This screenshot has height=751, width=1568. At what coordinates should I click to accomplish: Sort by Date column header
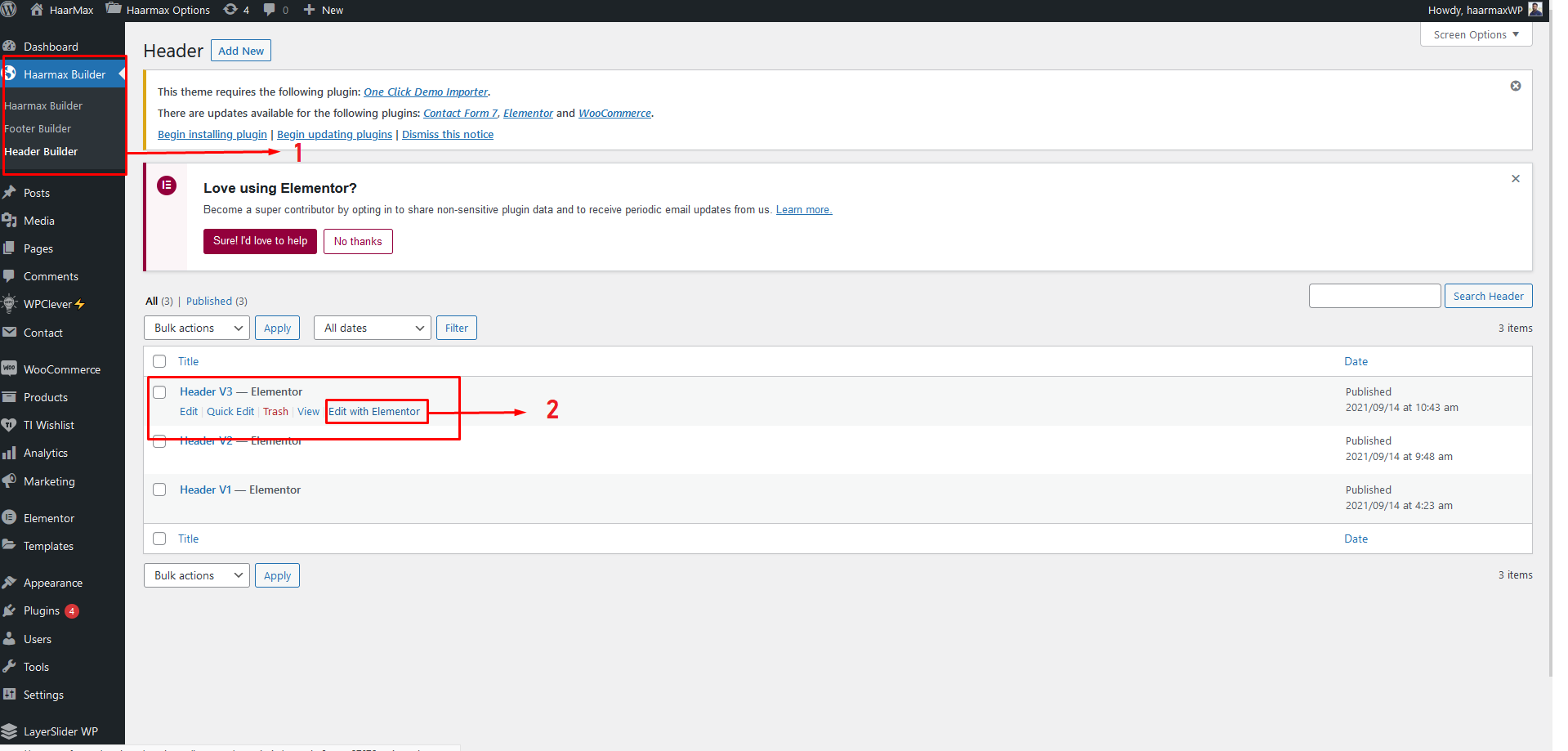[x=1356, y=361]
